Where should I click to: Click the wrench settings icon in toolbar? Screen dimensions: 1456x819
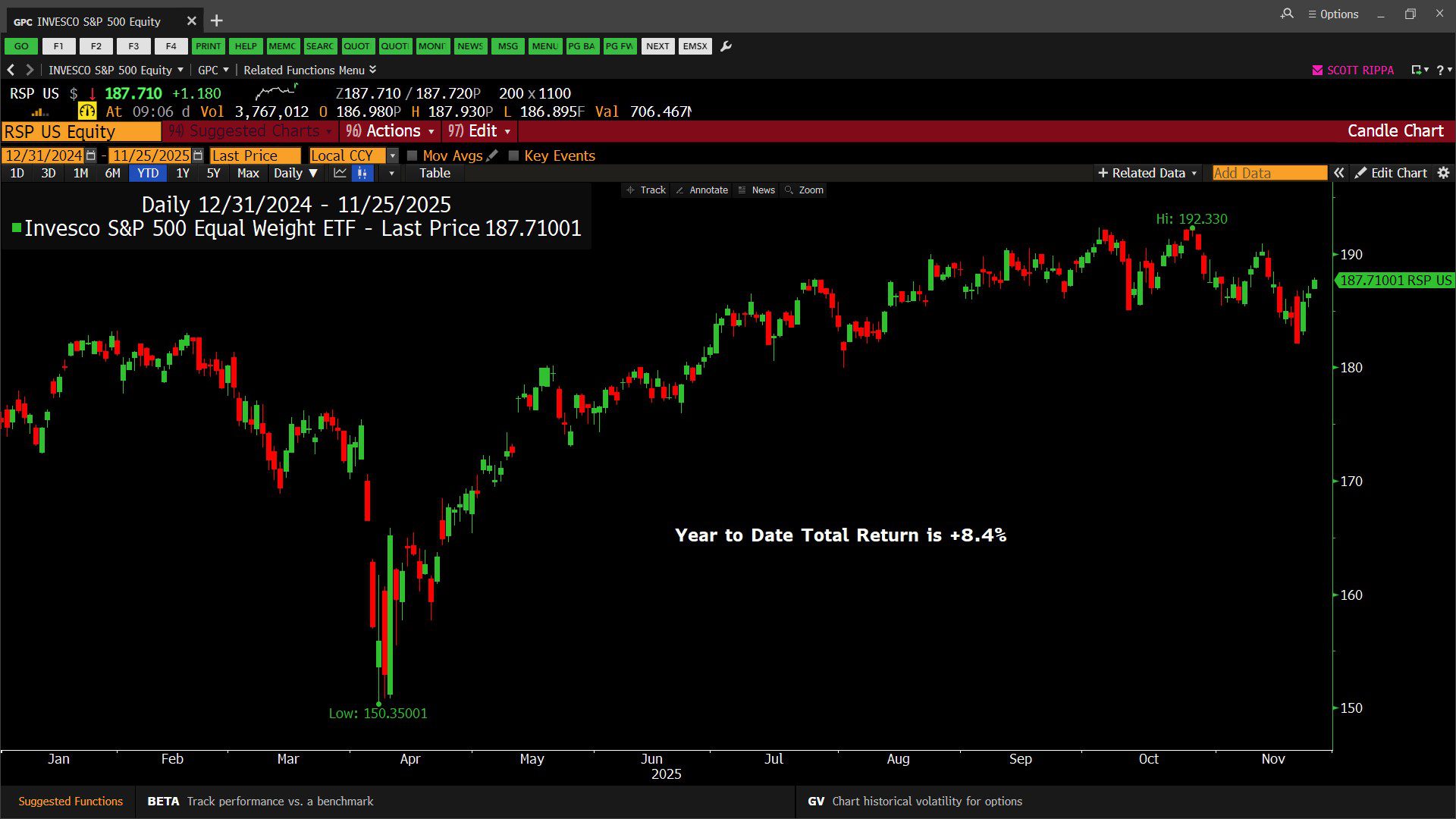[726, 46]
